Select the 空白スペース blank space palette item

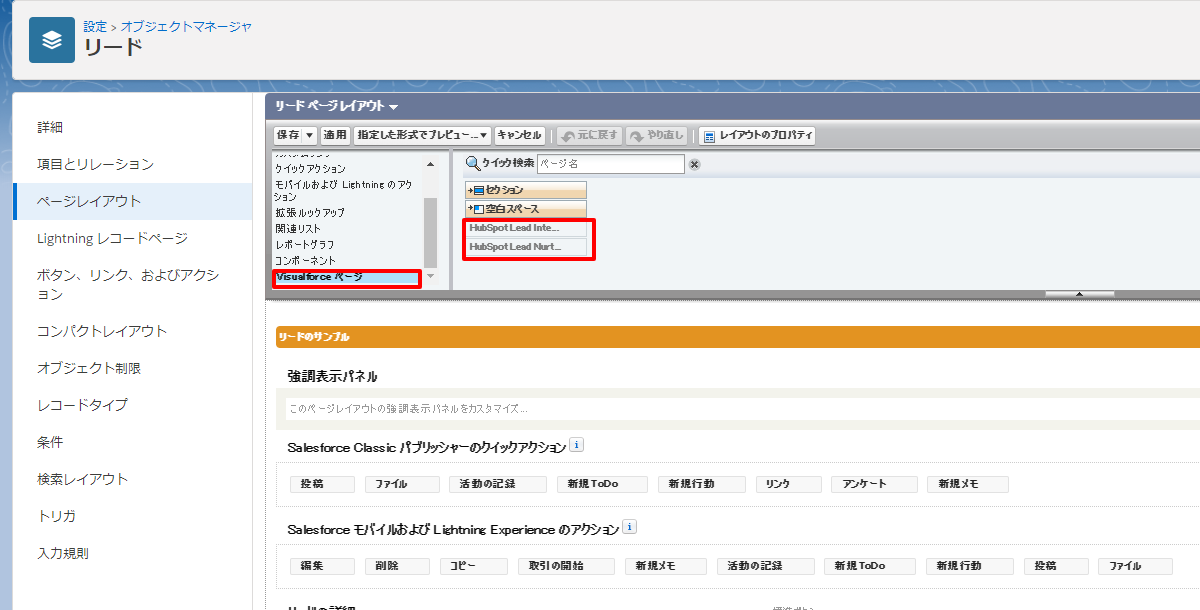[x=526, y=209]
